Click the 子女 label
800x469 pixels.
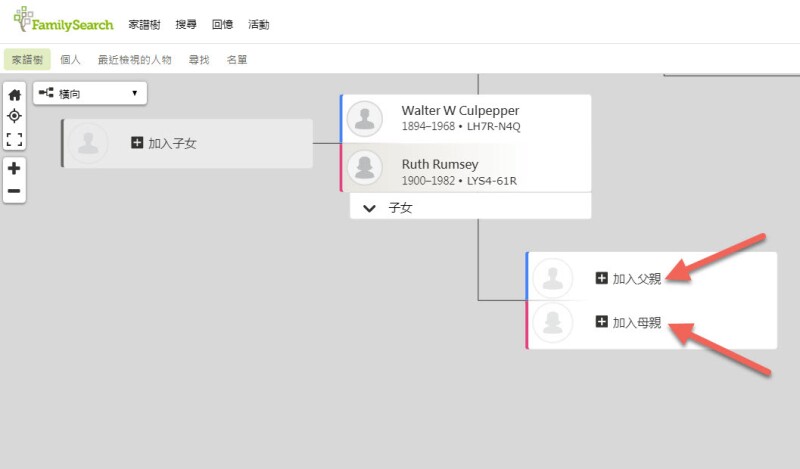401,208
